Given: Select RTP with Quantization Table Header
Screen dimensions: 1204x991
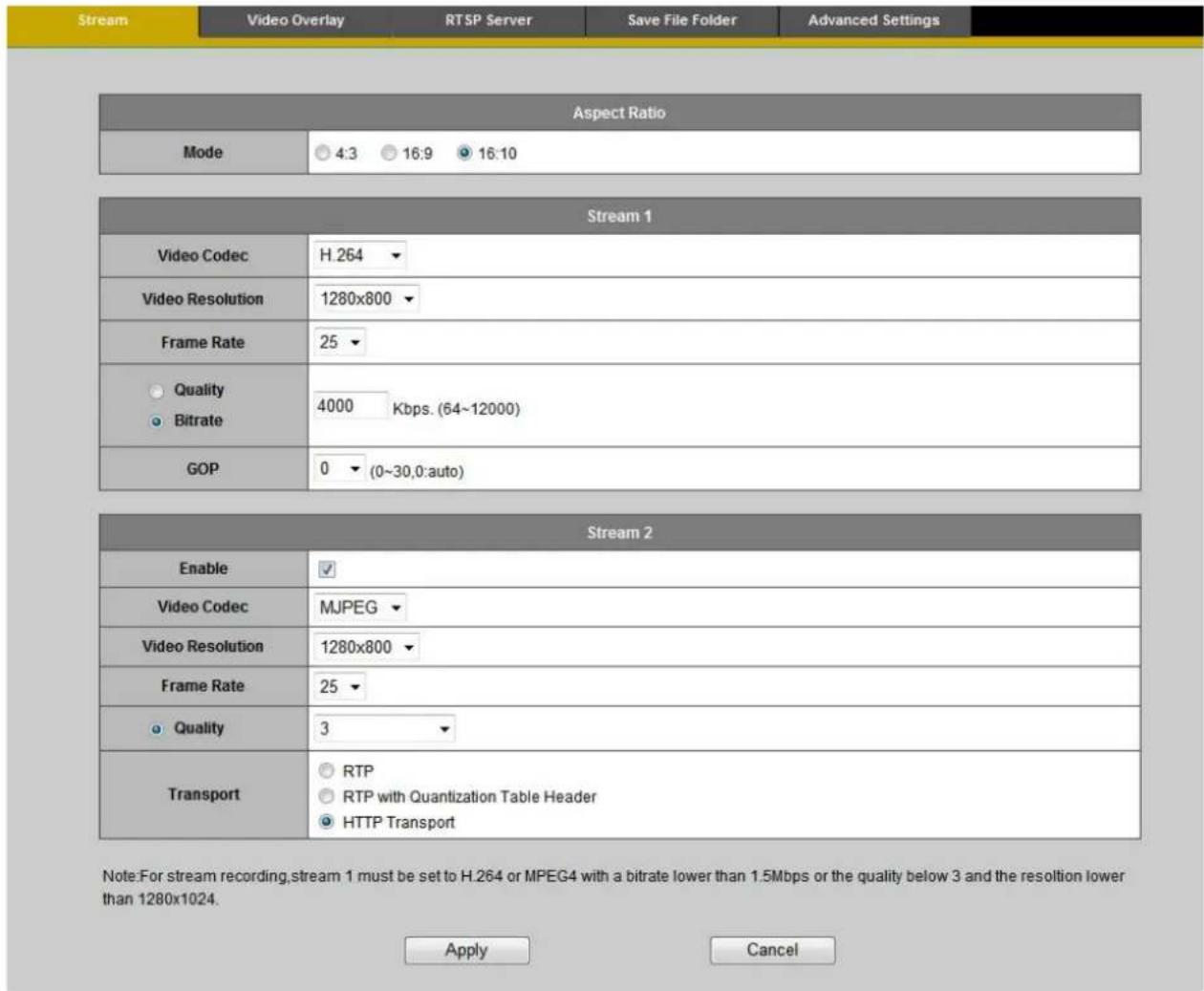Looking at the screenshot, I should click(x=327, y=796).
